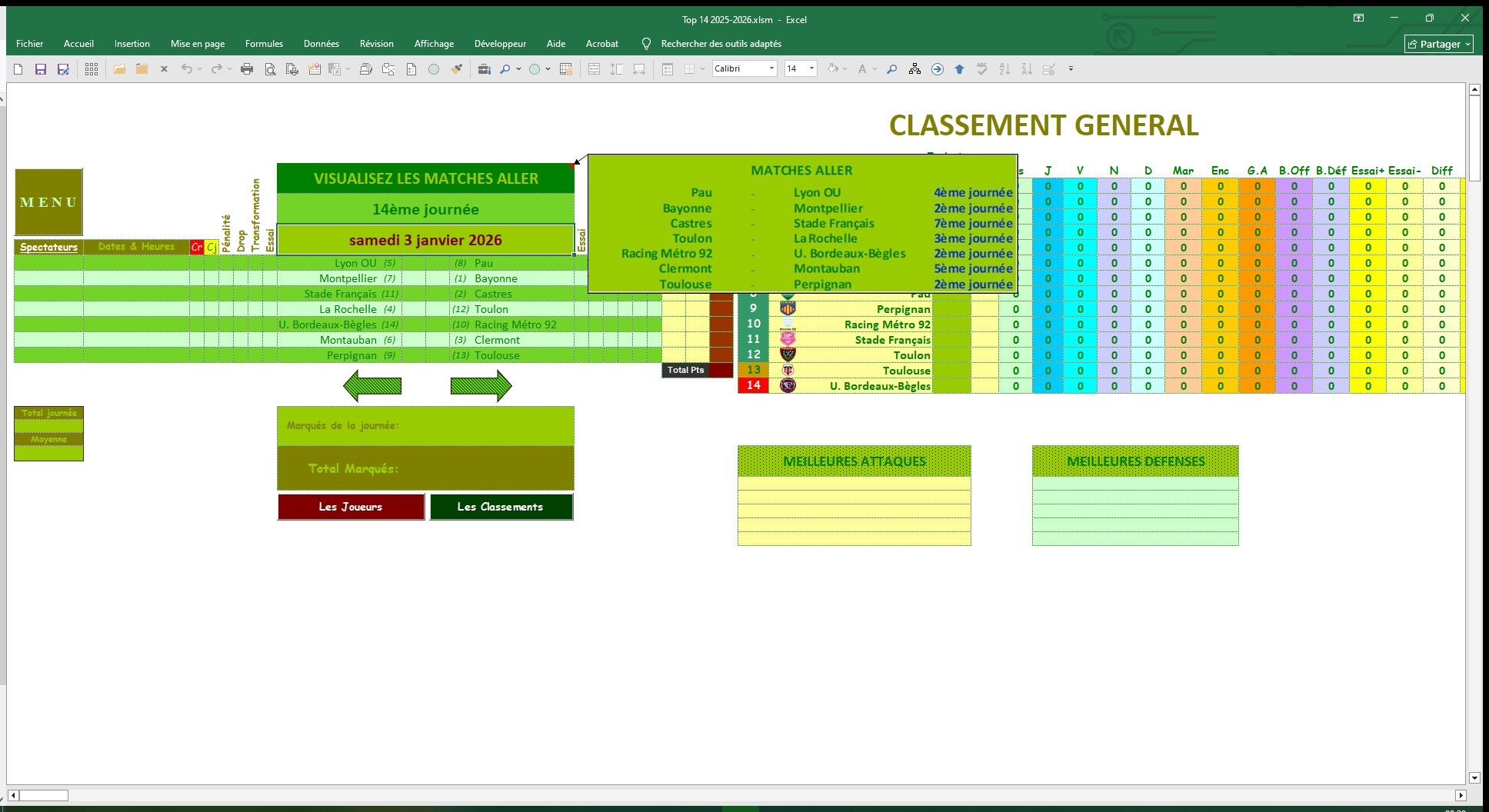Click the Print printer icon

(247, 69)
